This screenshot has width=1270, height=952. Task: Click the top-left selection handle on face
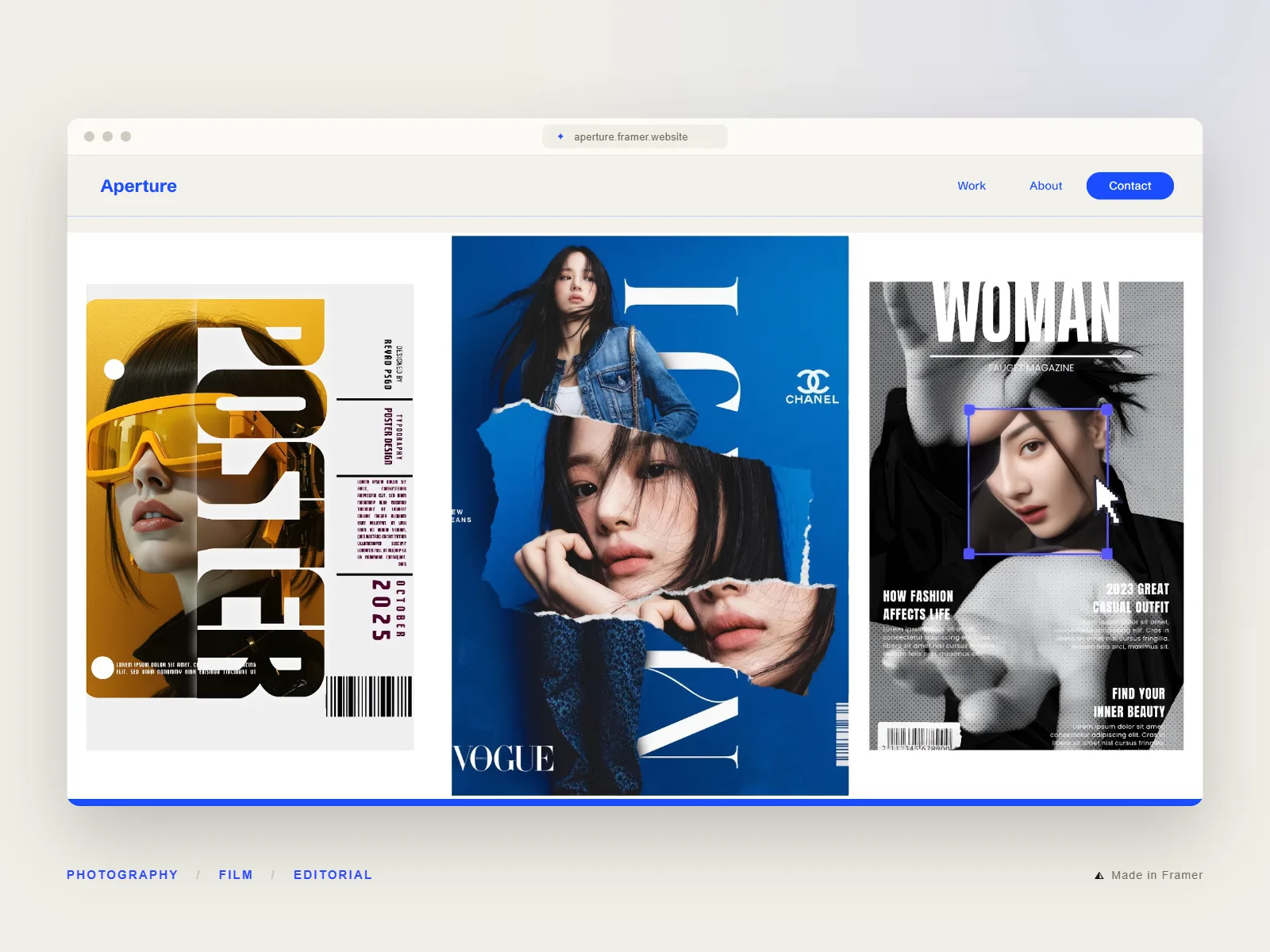(x=969, y=410)
